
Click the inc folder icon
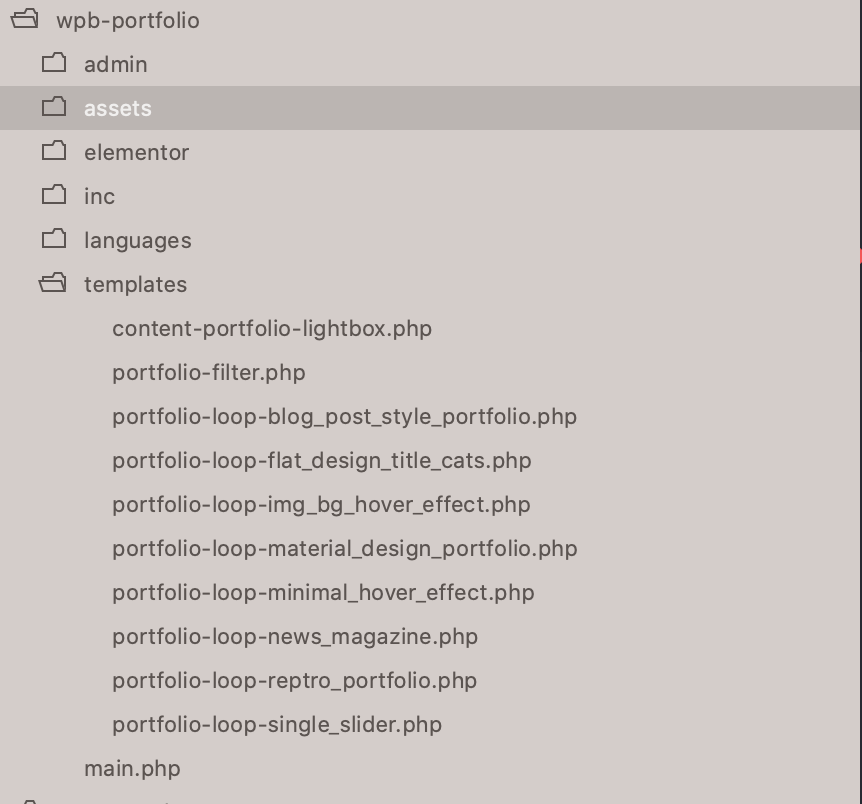click(54, 195)
